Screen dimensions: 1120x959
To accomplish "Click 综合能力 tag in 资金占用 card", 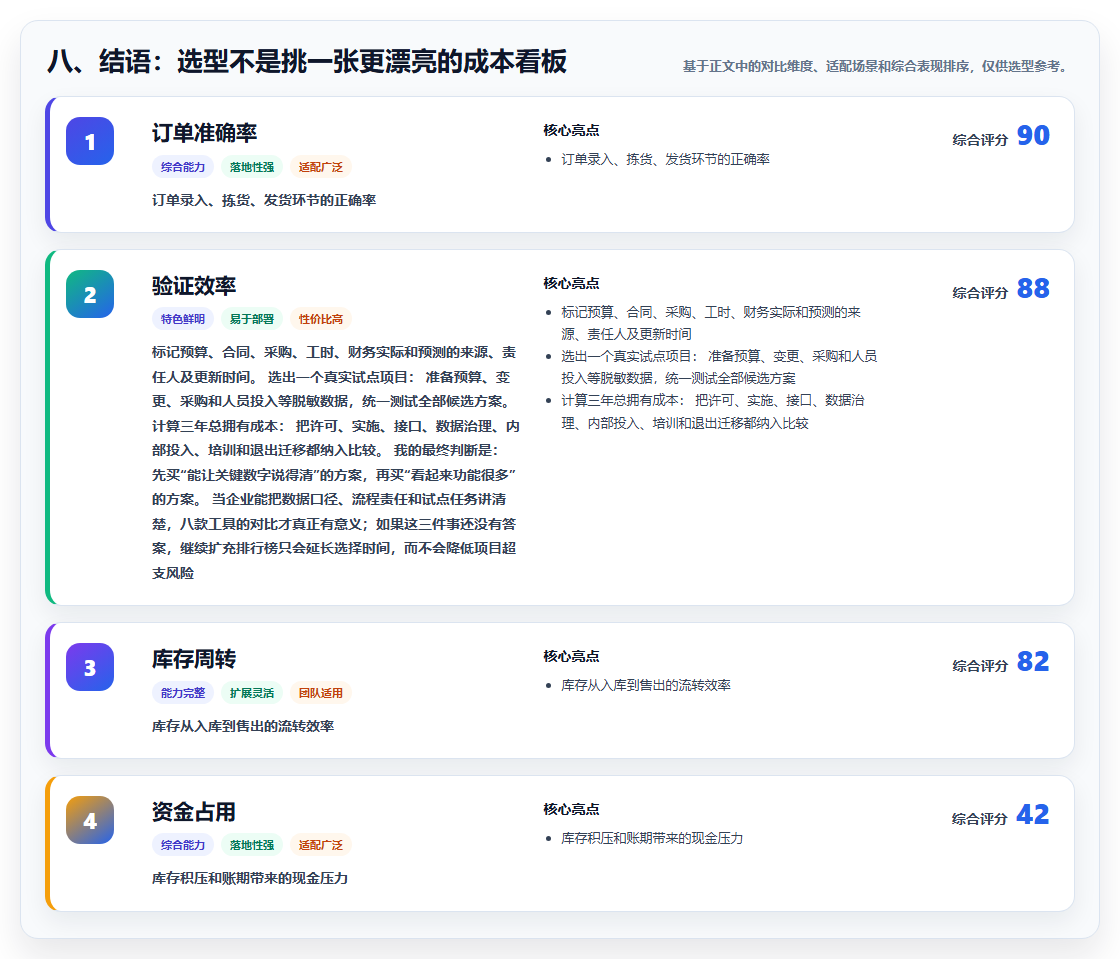I will click(183, 845).
